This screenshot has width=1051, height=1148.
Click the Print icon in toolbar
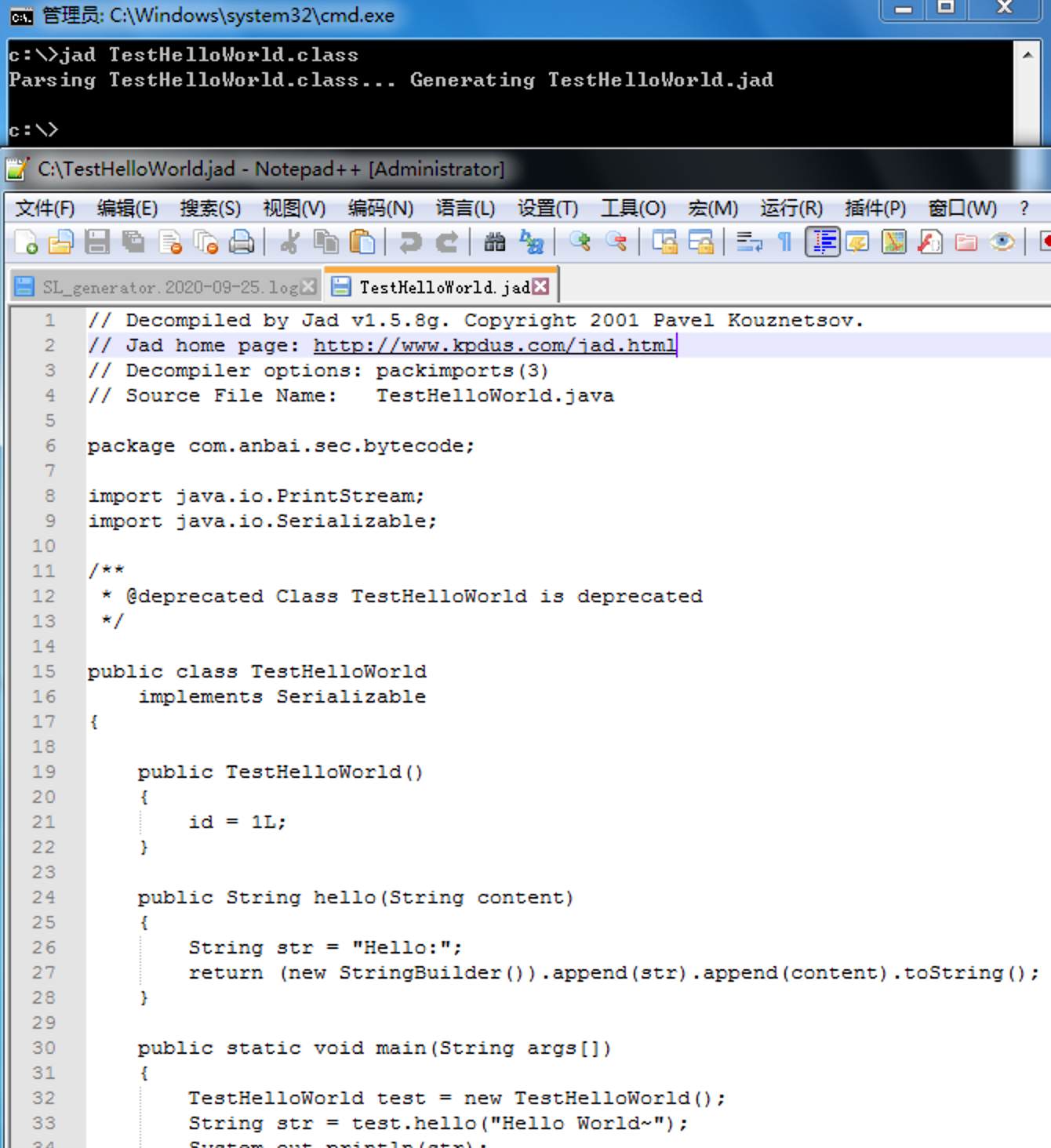(242, 242)
